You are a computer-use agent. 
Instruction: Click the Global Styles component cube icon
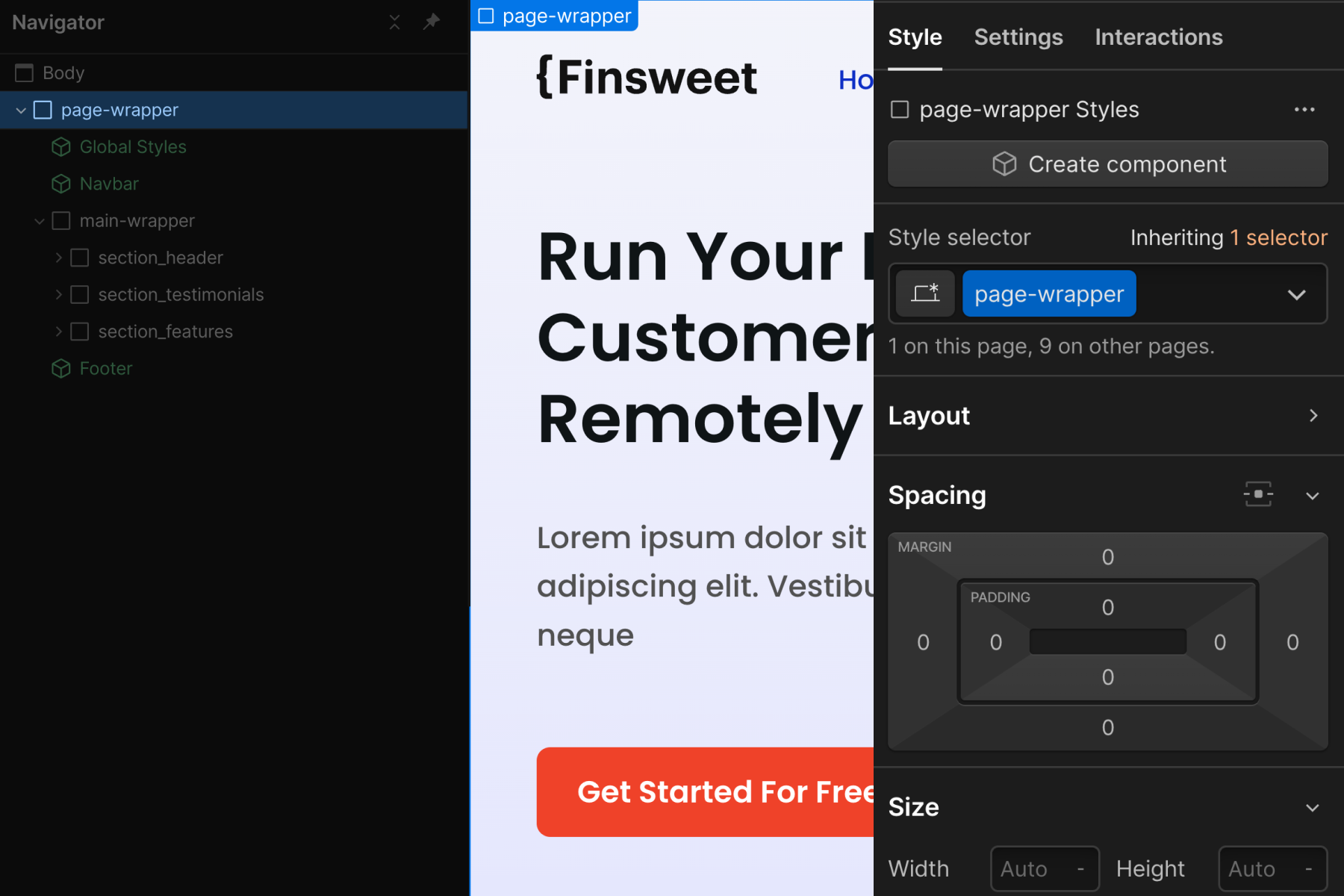(61, 146)
